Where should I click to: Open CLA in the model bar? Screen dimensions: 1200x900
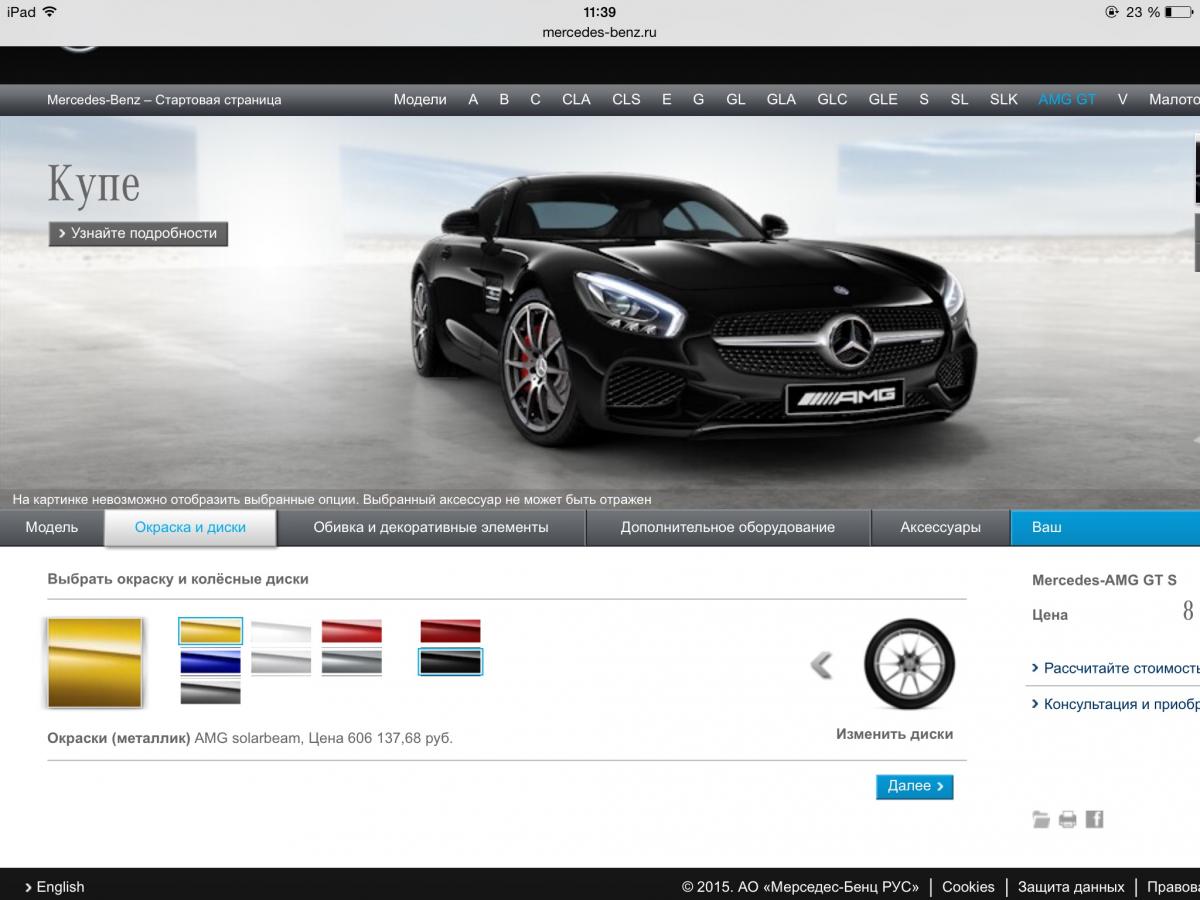click(576, 99)
